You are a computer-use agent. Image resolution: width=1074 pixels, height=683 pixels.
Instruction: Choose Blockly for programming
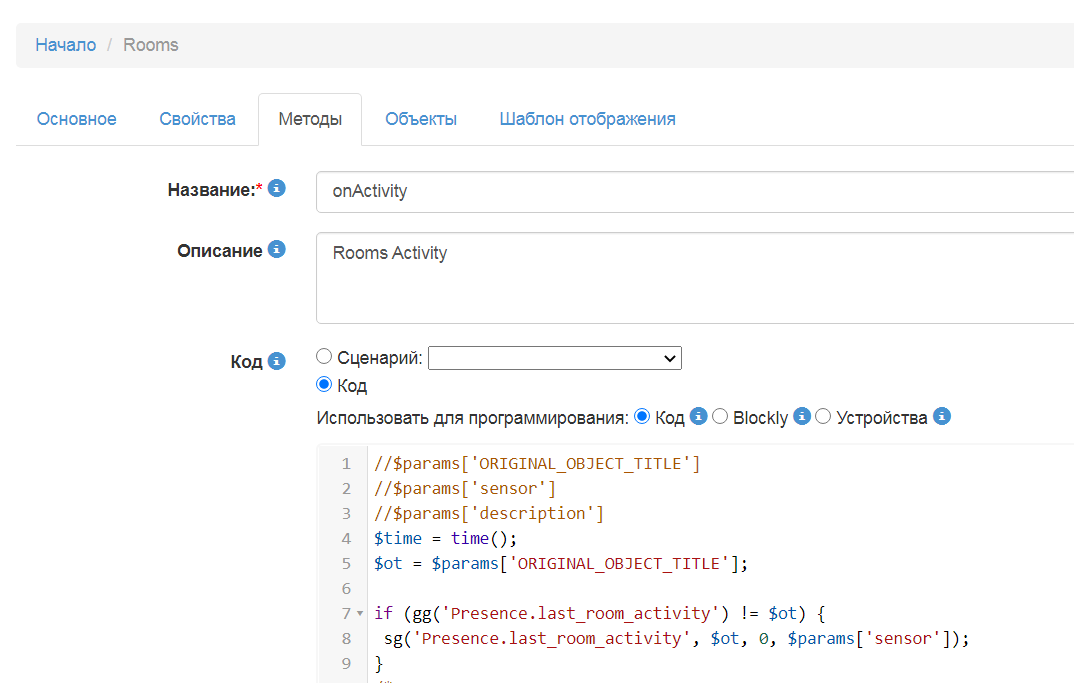pos(720,417)
